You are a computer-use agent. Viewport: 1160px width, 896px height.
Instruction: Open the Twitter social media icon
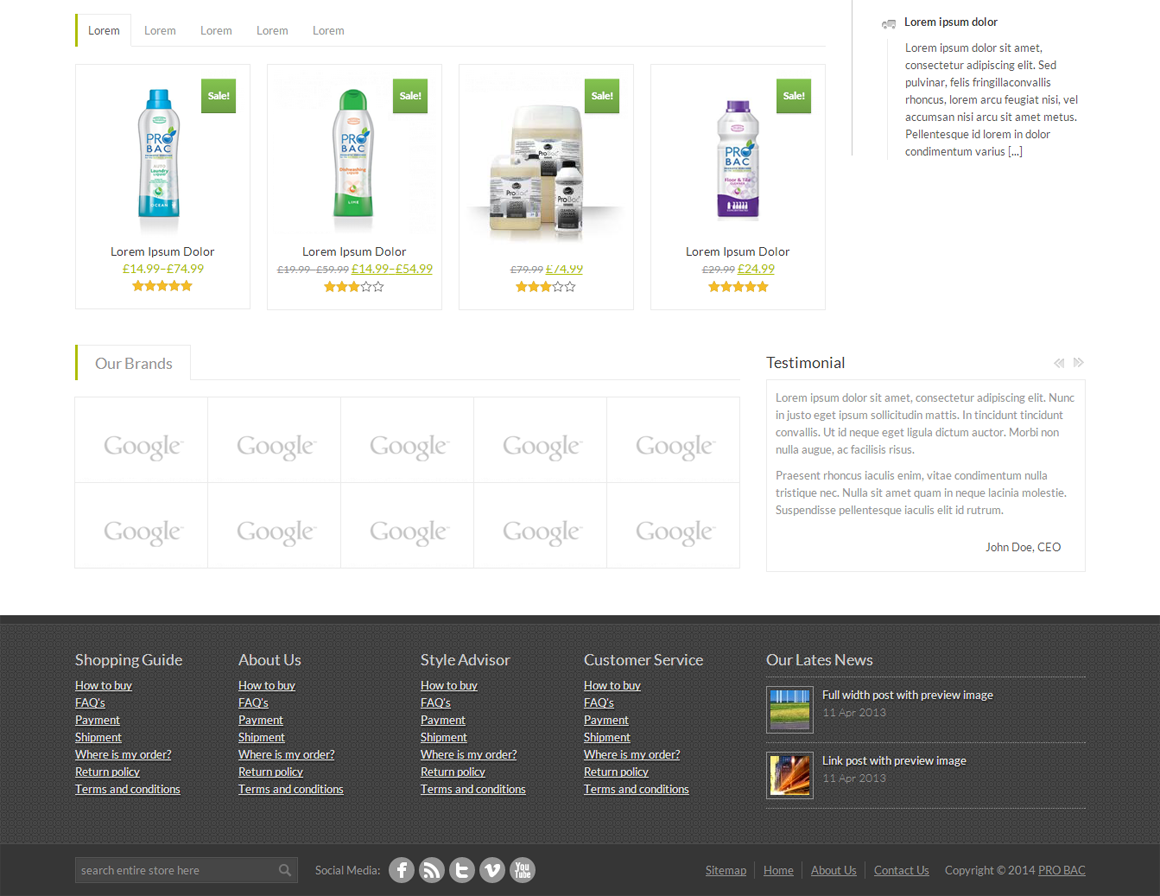[x=462, y=870]
